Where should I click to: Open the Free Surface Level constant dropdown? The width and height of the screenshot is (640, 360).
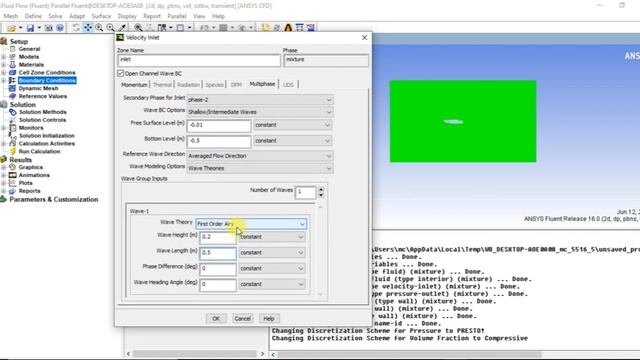click(292, 125)
